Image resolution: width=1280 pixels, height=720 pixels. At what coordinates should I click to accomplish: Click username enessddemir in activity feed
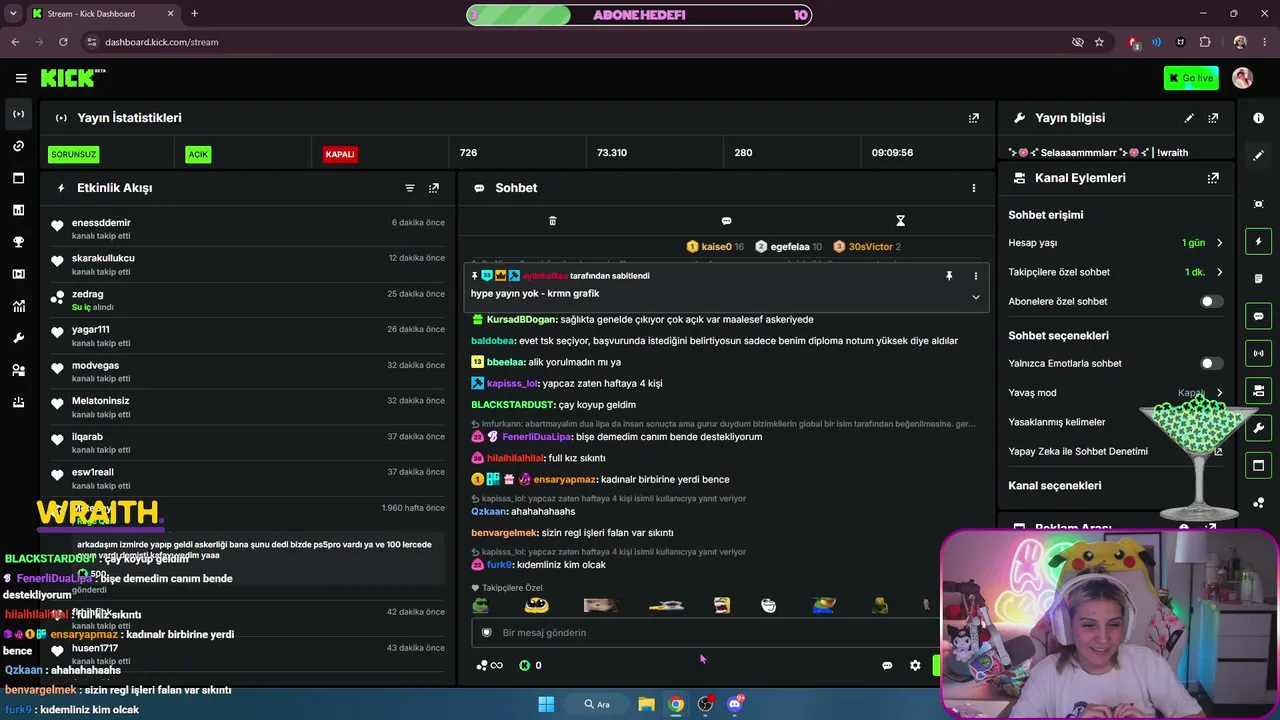[101, 223]
